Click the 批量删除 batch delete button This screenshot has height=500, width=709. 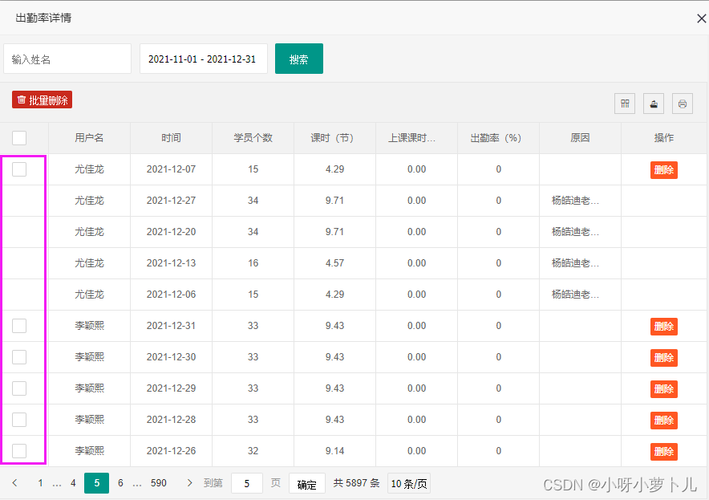coord(42,100)
